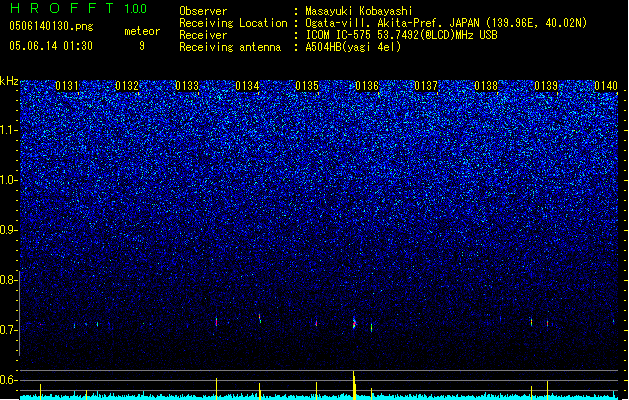The width and height of the screenshot is (629, 400).
Task: Click the meteor count value 9
Action: click(142, 46)
